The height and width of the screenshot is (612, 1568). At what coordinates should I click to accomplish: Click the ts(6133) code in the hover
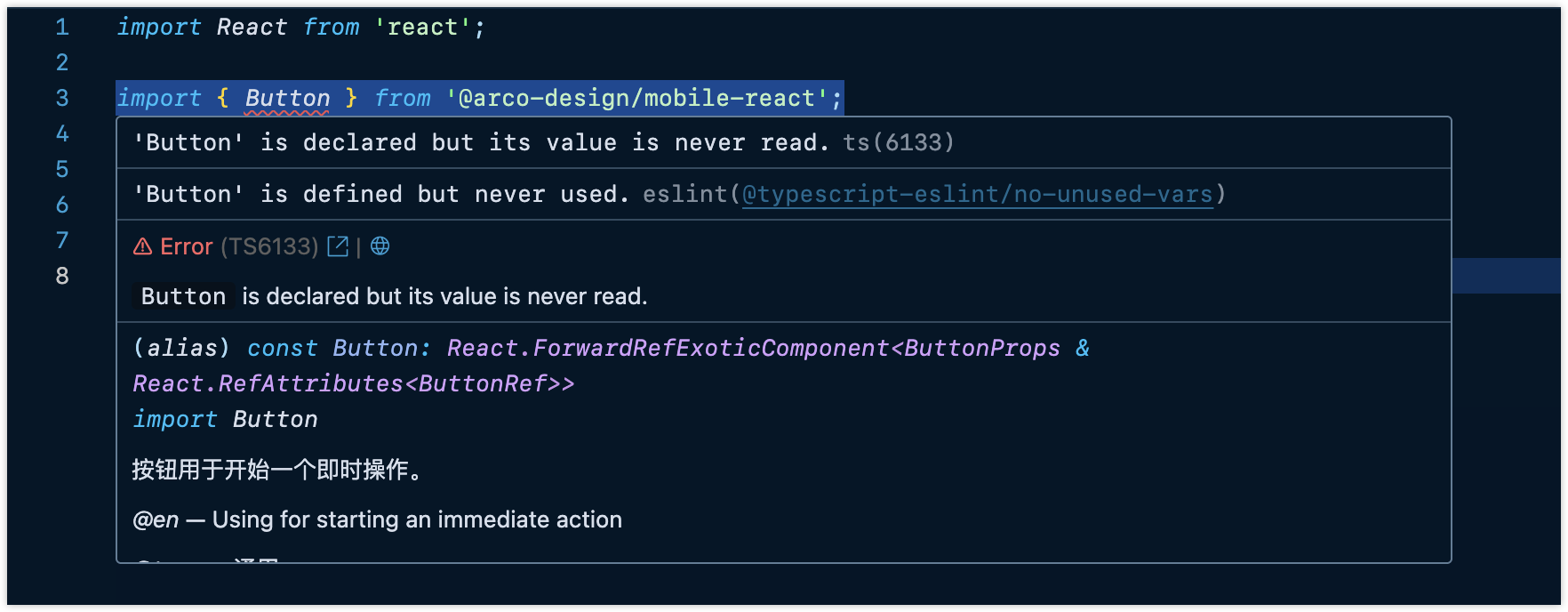(898, 142)
